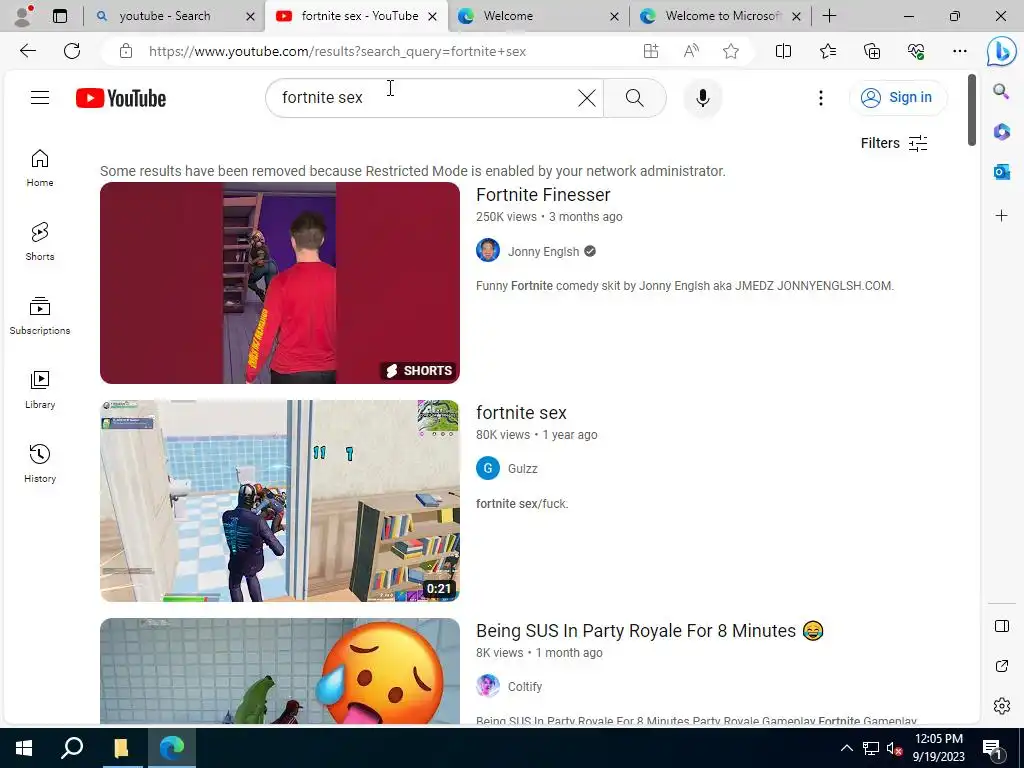The height and width of the screenshot is (768, 1024).
Task: Open Outlook in Edge sidebar
Action: click(1001, 172)
